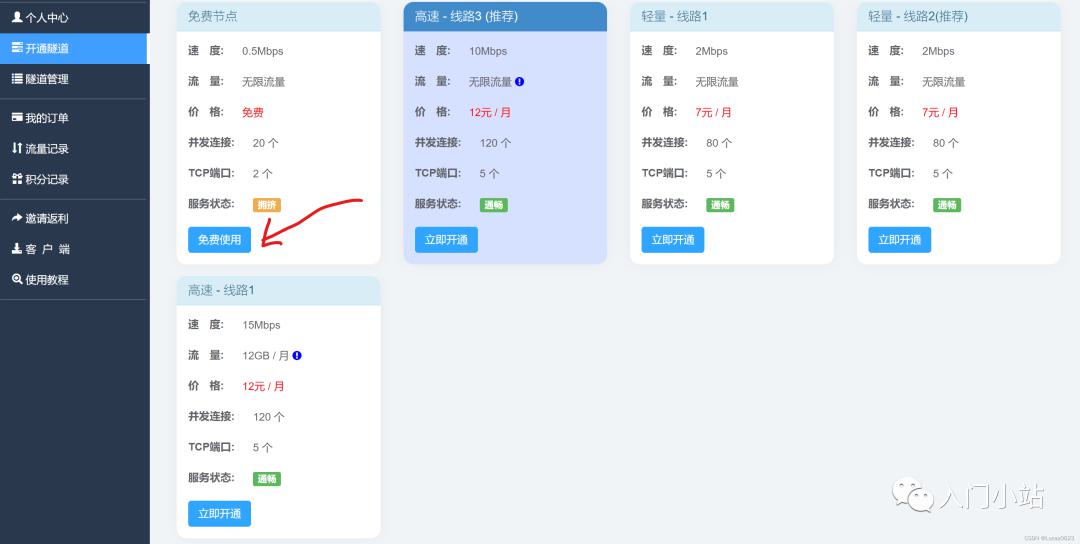Click the 免费使用 button
Image resolution: width=1080 pixels, height=544 pixels.
[220, 240]
